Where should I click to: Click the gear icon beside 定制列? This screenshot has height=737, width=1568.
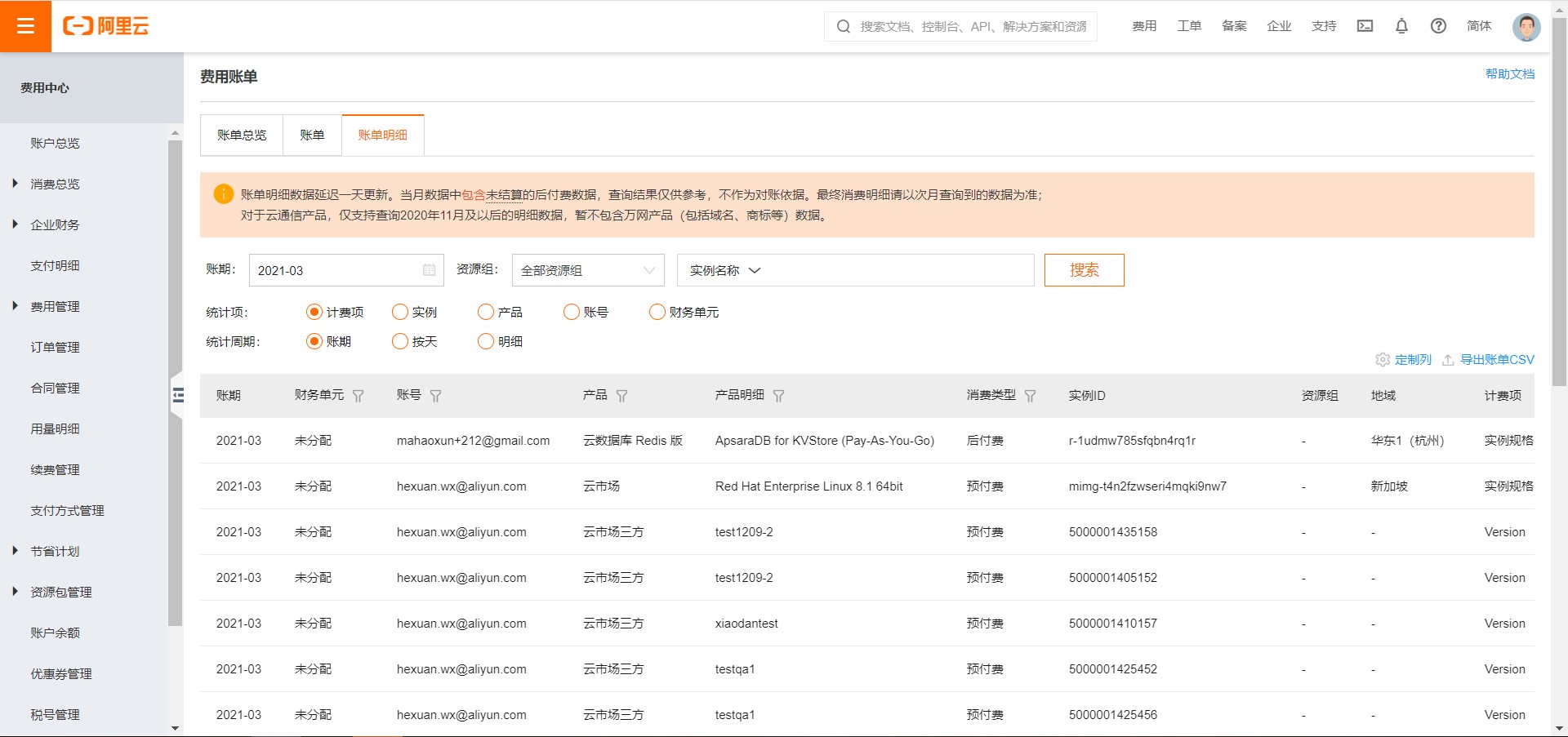coord(1383,360)
